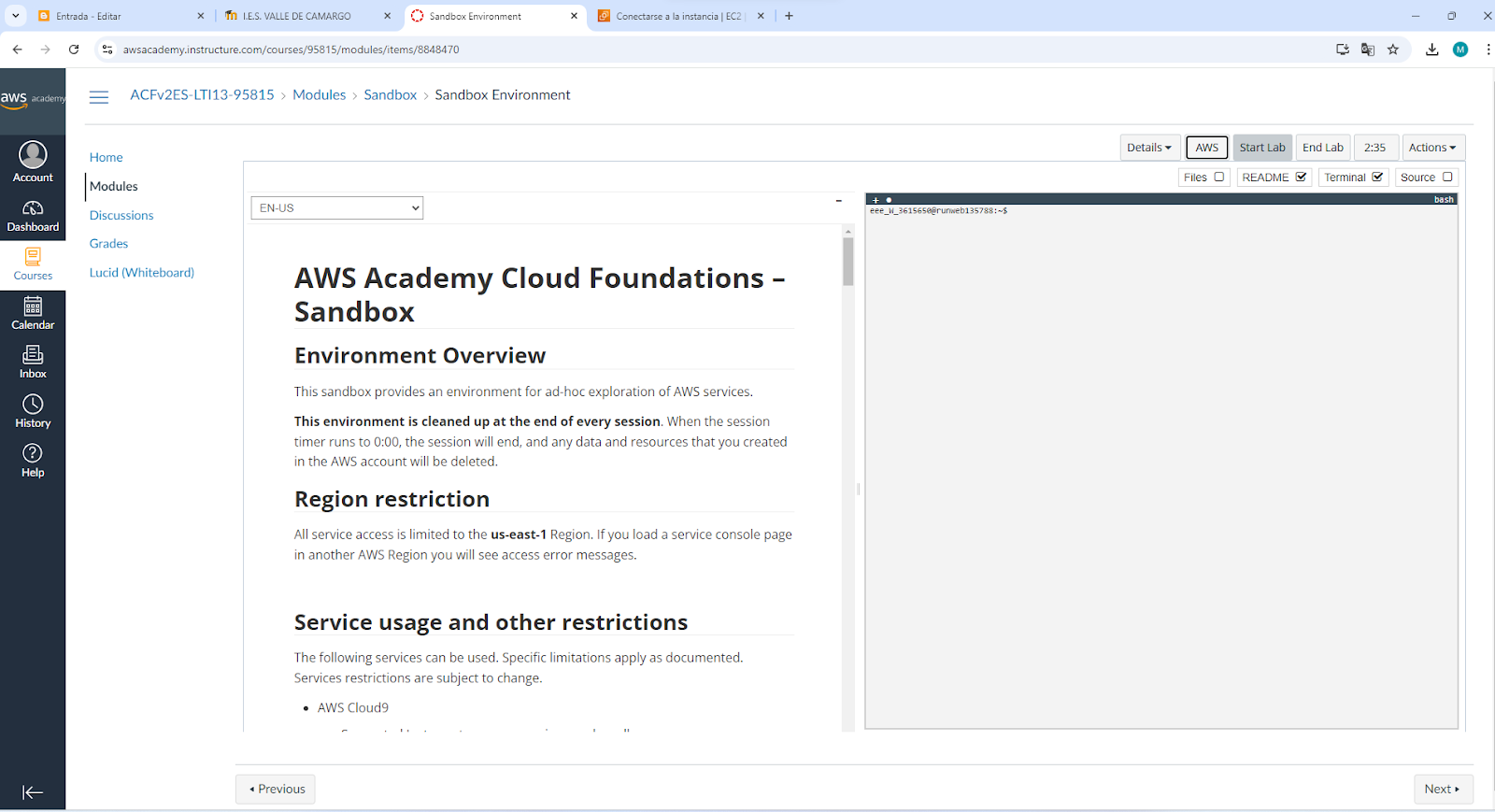Click the README vertical scrollbar thumb
Screen dimensions: 1495x812
[x=848, y=261]
